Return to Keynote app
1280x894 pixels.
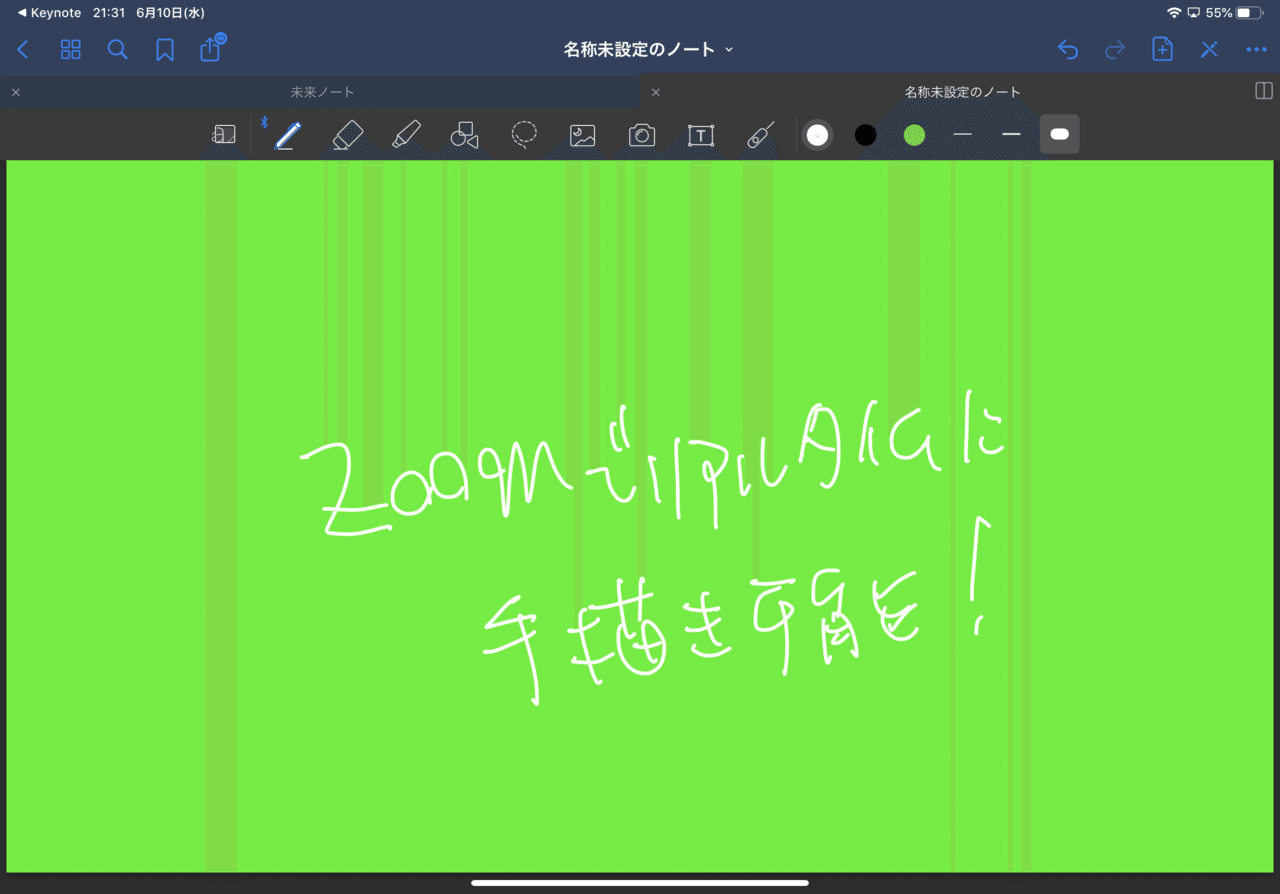tap(49, 13)
